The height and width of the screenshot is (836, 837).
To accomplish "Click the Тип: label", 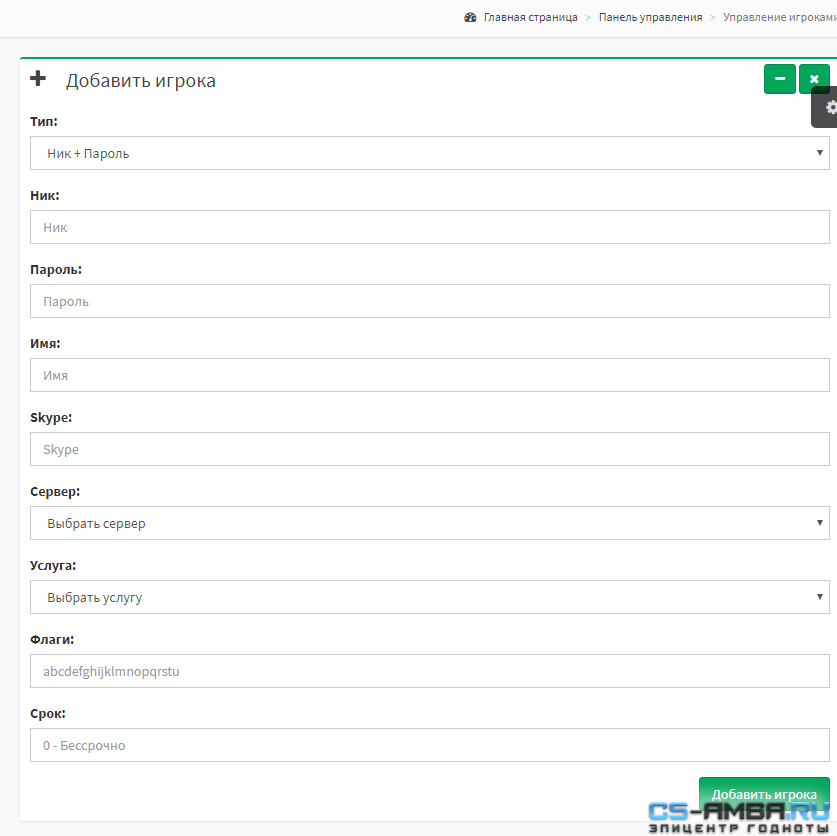I will click(44, 121).
